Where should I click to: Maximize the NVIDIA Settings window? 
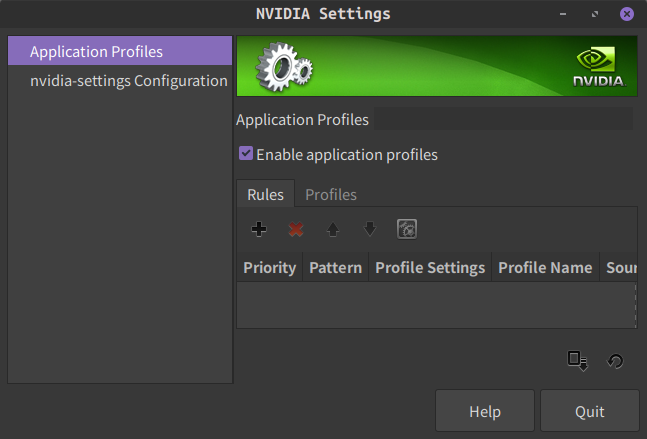click(x=595, y=14)
